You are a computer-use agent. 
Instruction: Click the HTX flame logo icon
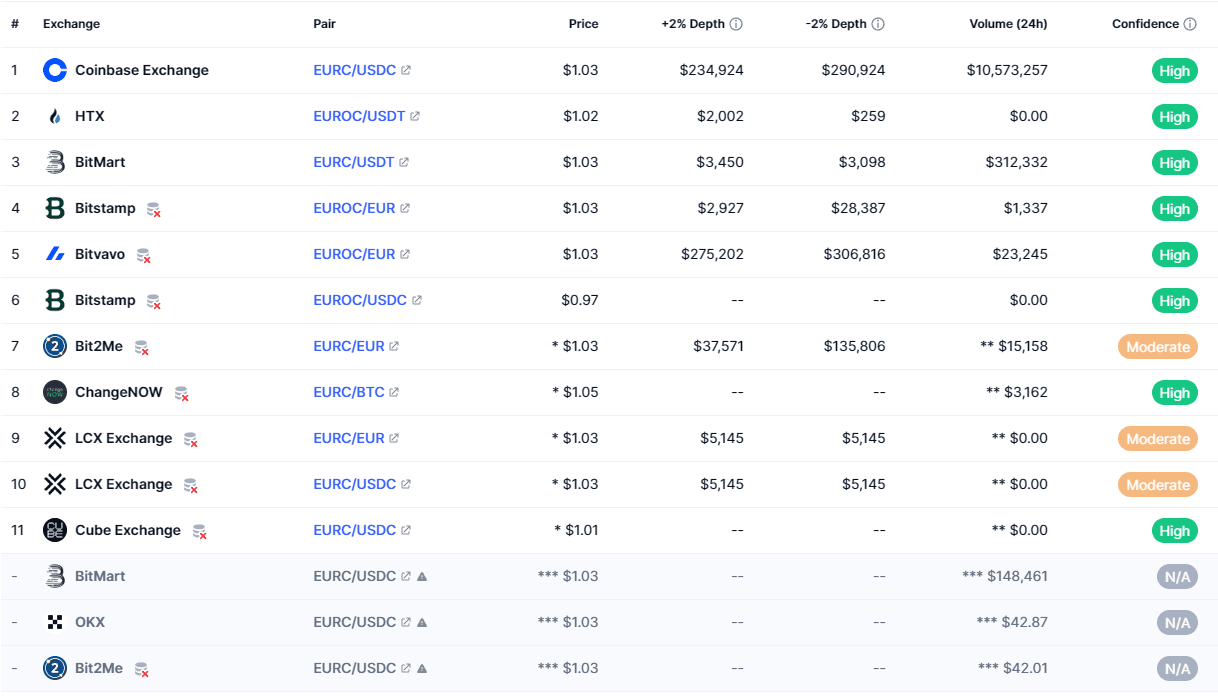[55, 116]
